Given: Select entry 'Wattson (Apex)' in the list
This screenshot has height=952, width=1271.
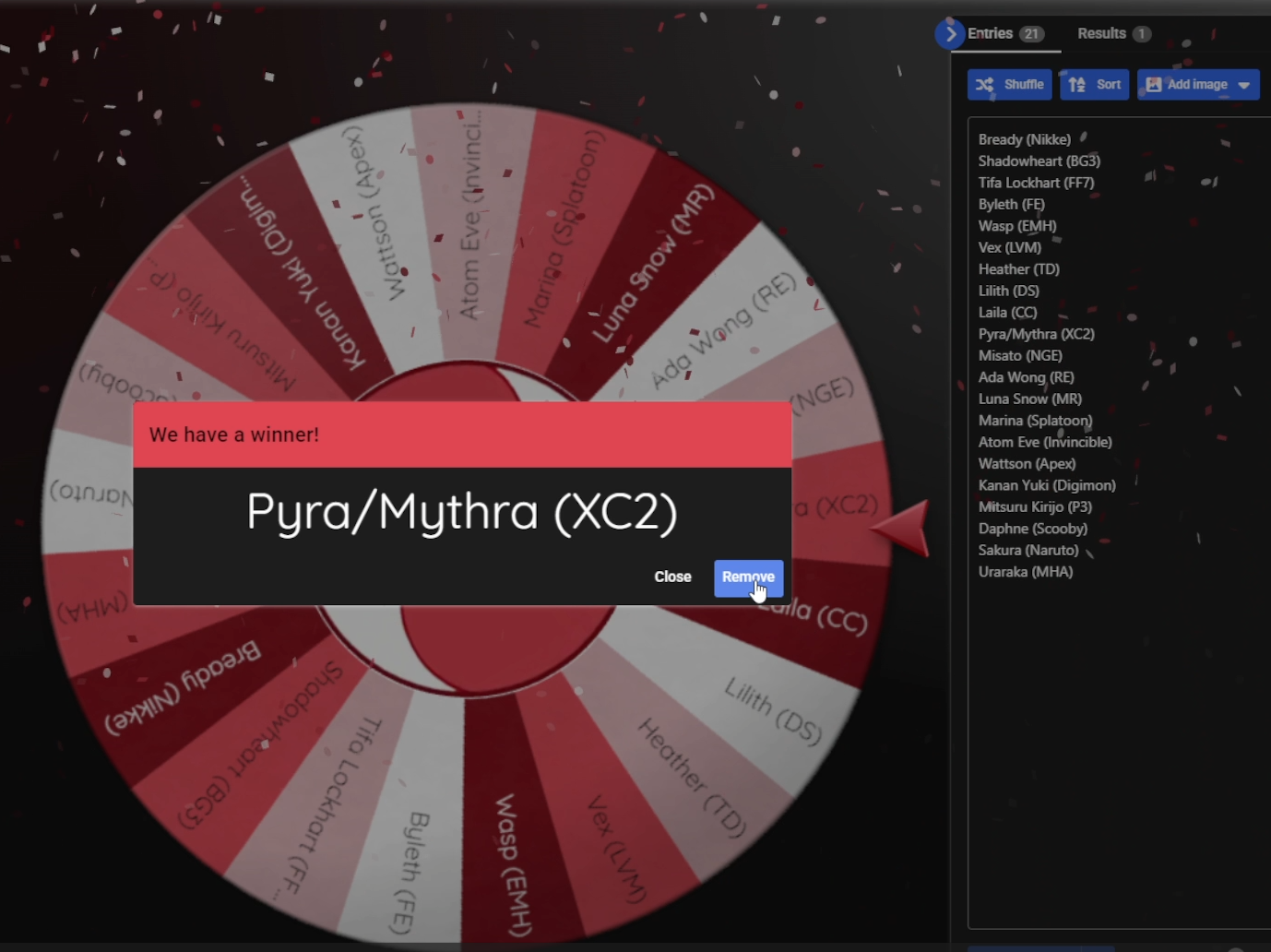Looking at the screenshot, I should pos(1027,464).
